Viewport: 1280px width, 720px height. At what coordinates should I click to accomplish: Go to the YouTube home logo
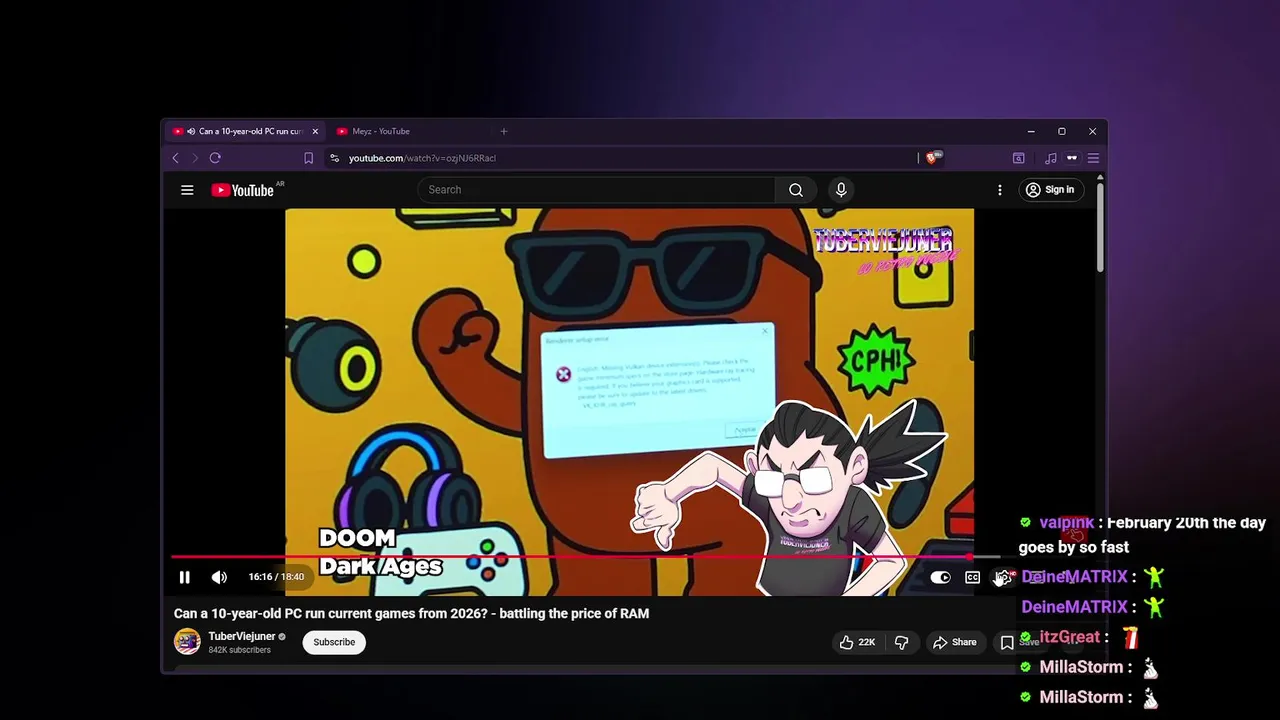pos(244,190)
